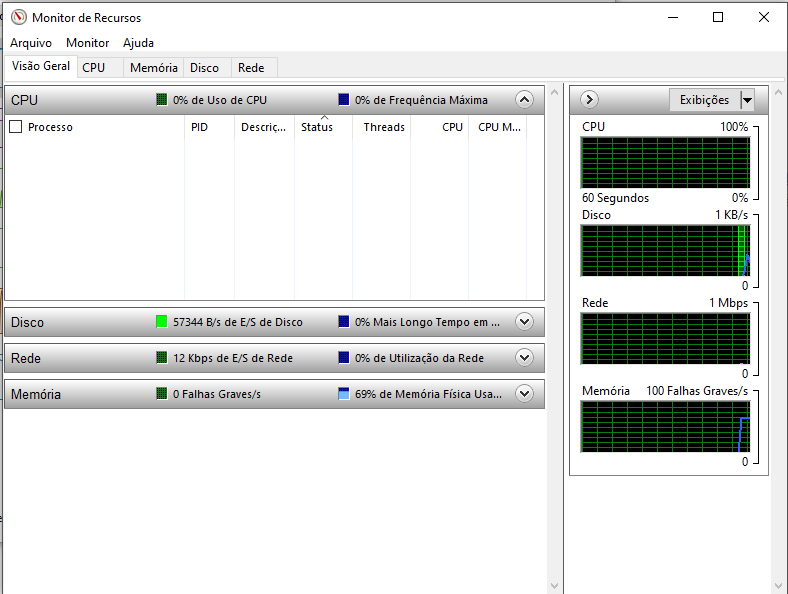
Task: Click the blue Utilização da Rede swatch
Action: [x=344, y=358]
